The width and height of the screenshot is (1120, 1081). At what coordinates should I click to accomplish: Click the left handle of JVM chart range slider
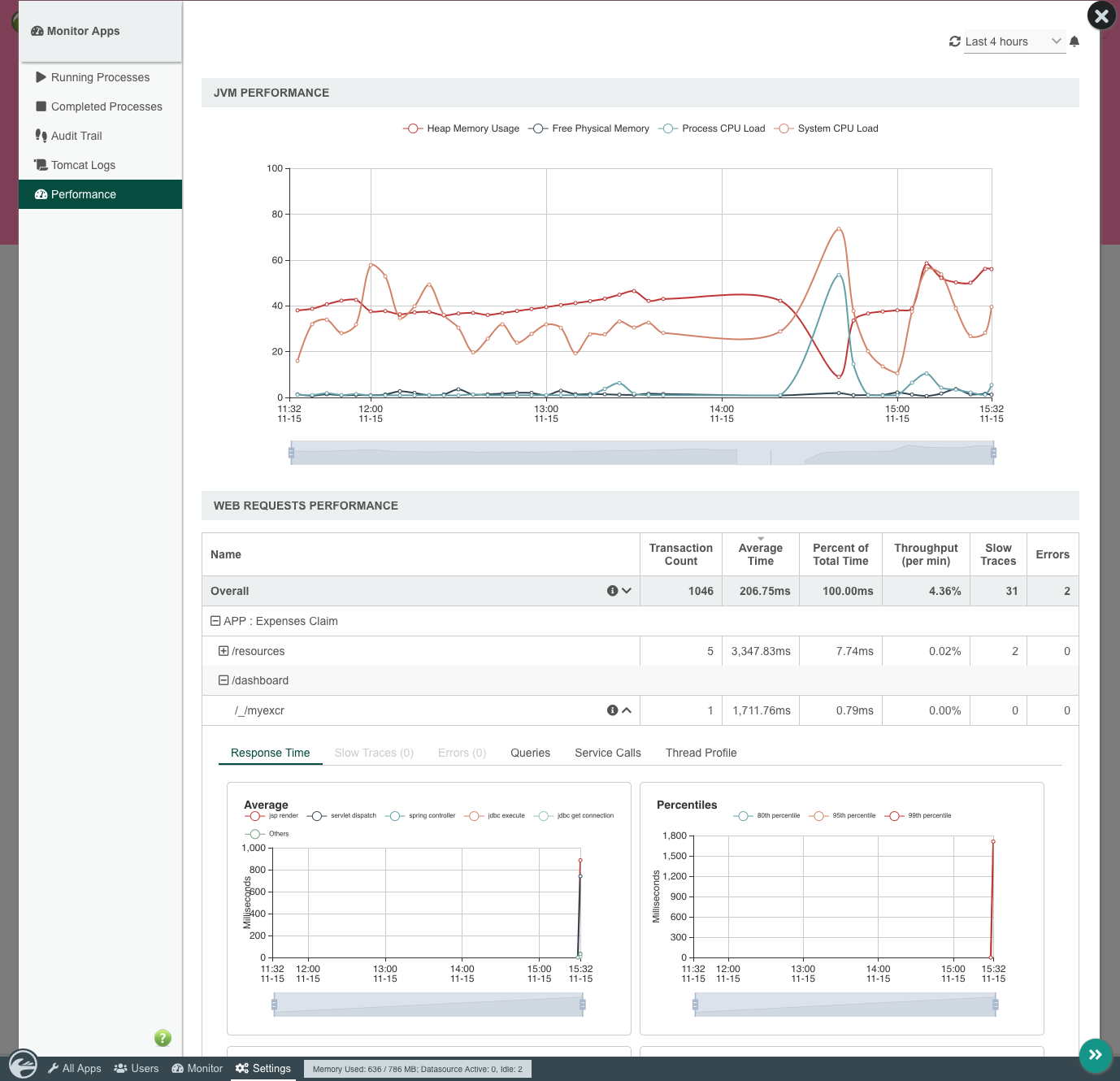point(291,453)
